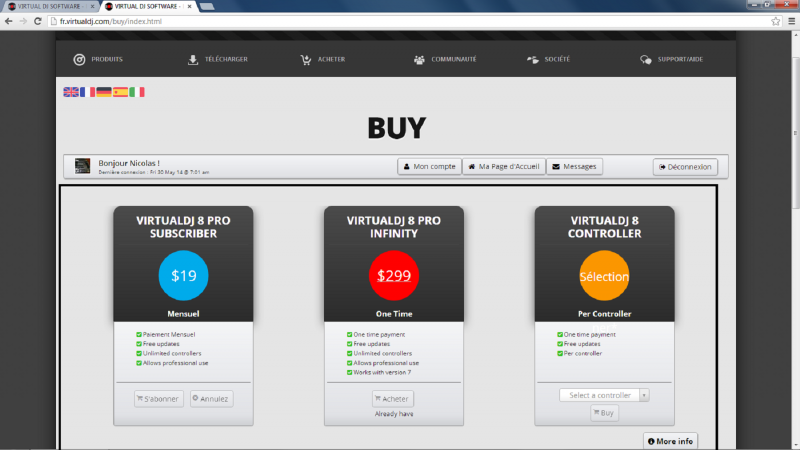Open the COMMUNAUTÉ menu item
This screenshot has width=800, height=450.
pos(454,59)
